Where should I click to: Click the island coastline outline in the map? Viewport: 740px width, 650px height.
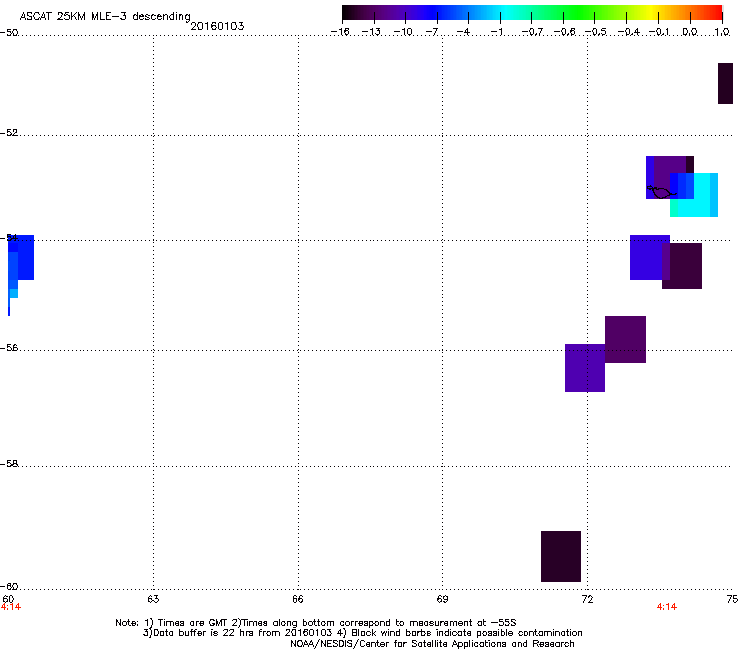pos(662,191)
